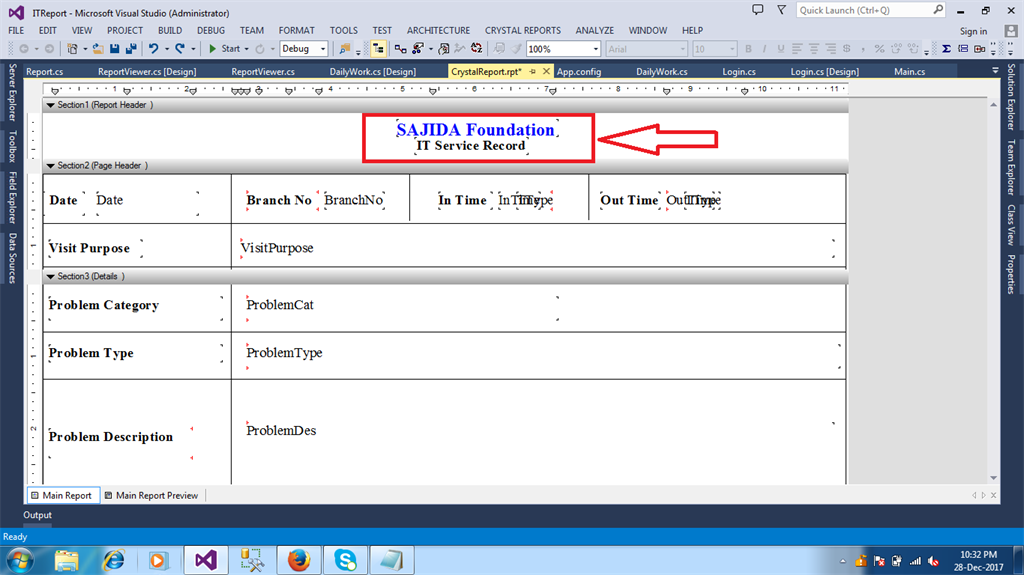
Task: Open the 100% zoom dropdown
Action: [596, 49]
